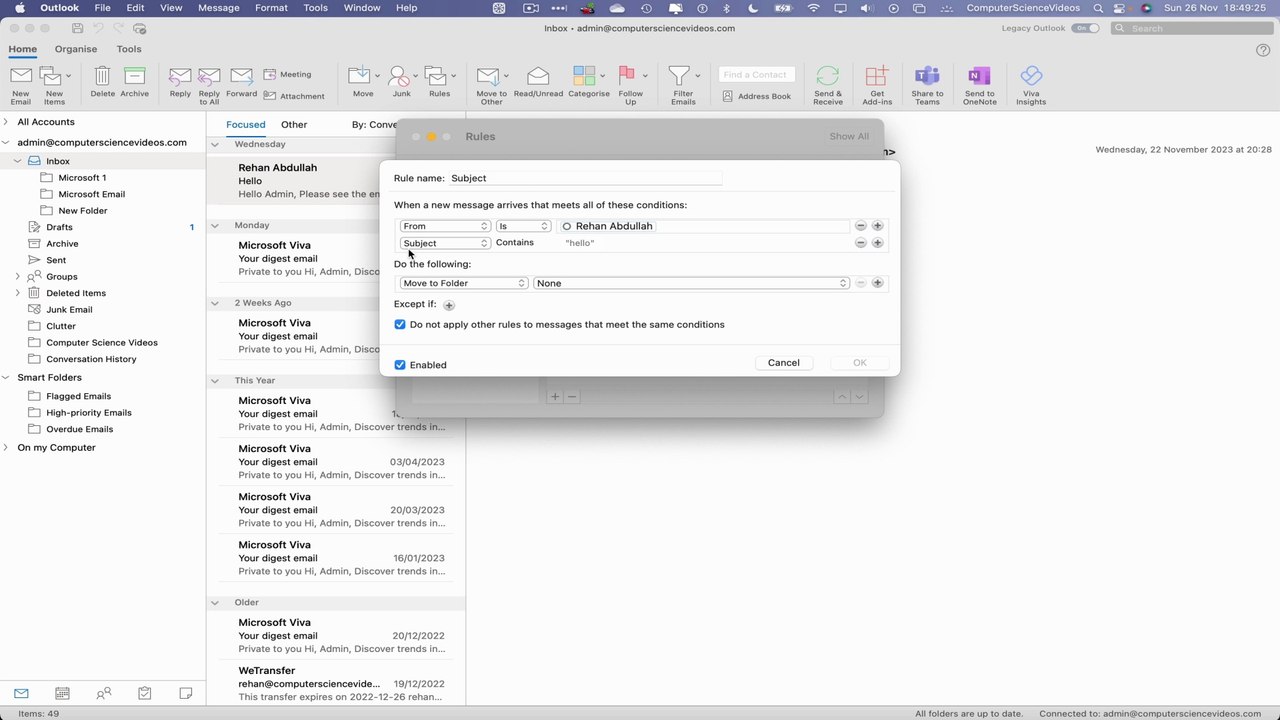The image size is (1280, 720).
Task: Open the Message menu
Action: 218,8
